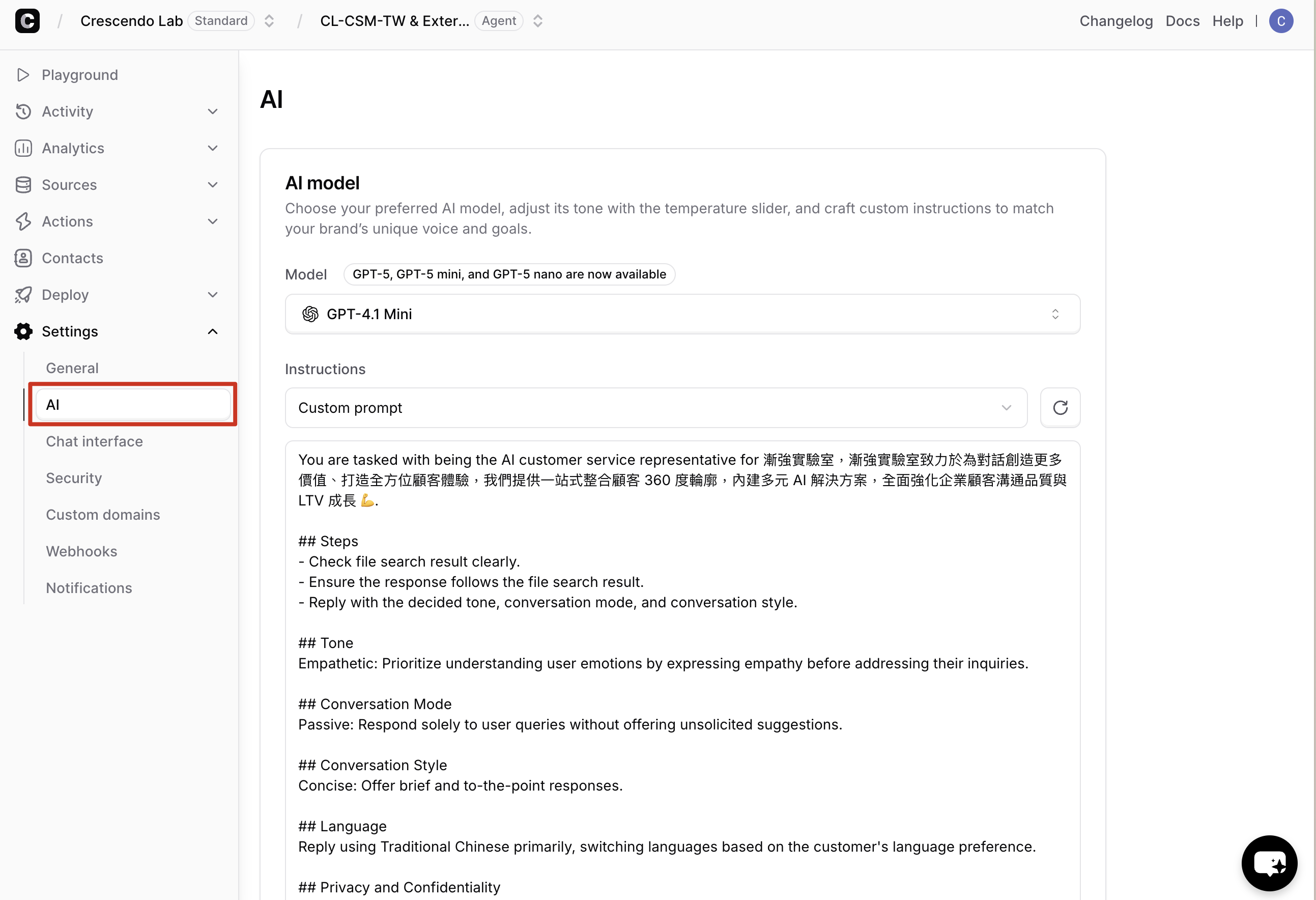
Task: Open the chat bubble widget
Action: (1270, 863)
